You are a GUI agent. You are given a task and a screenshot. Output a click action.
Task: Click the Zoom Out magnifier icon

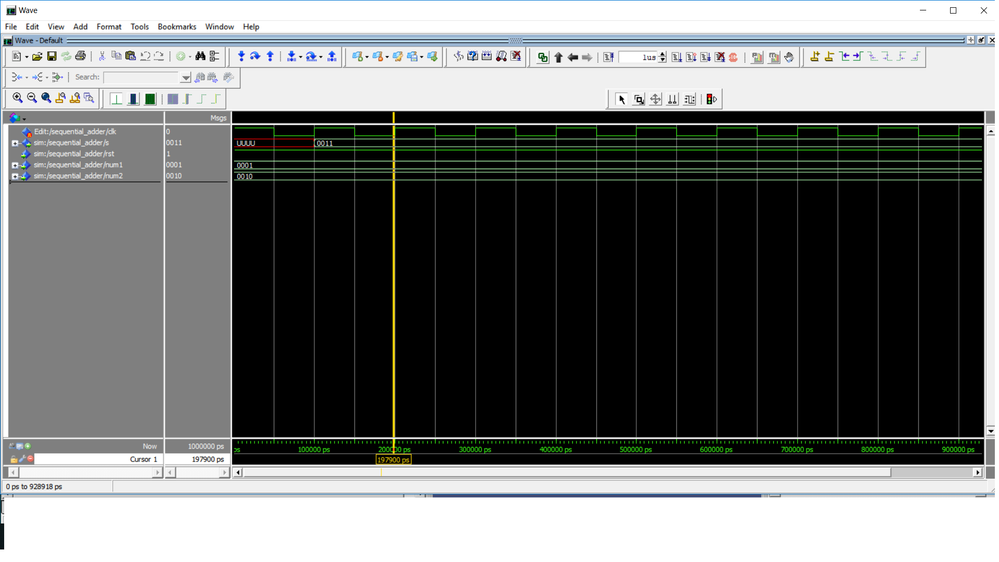32,99
